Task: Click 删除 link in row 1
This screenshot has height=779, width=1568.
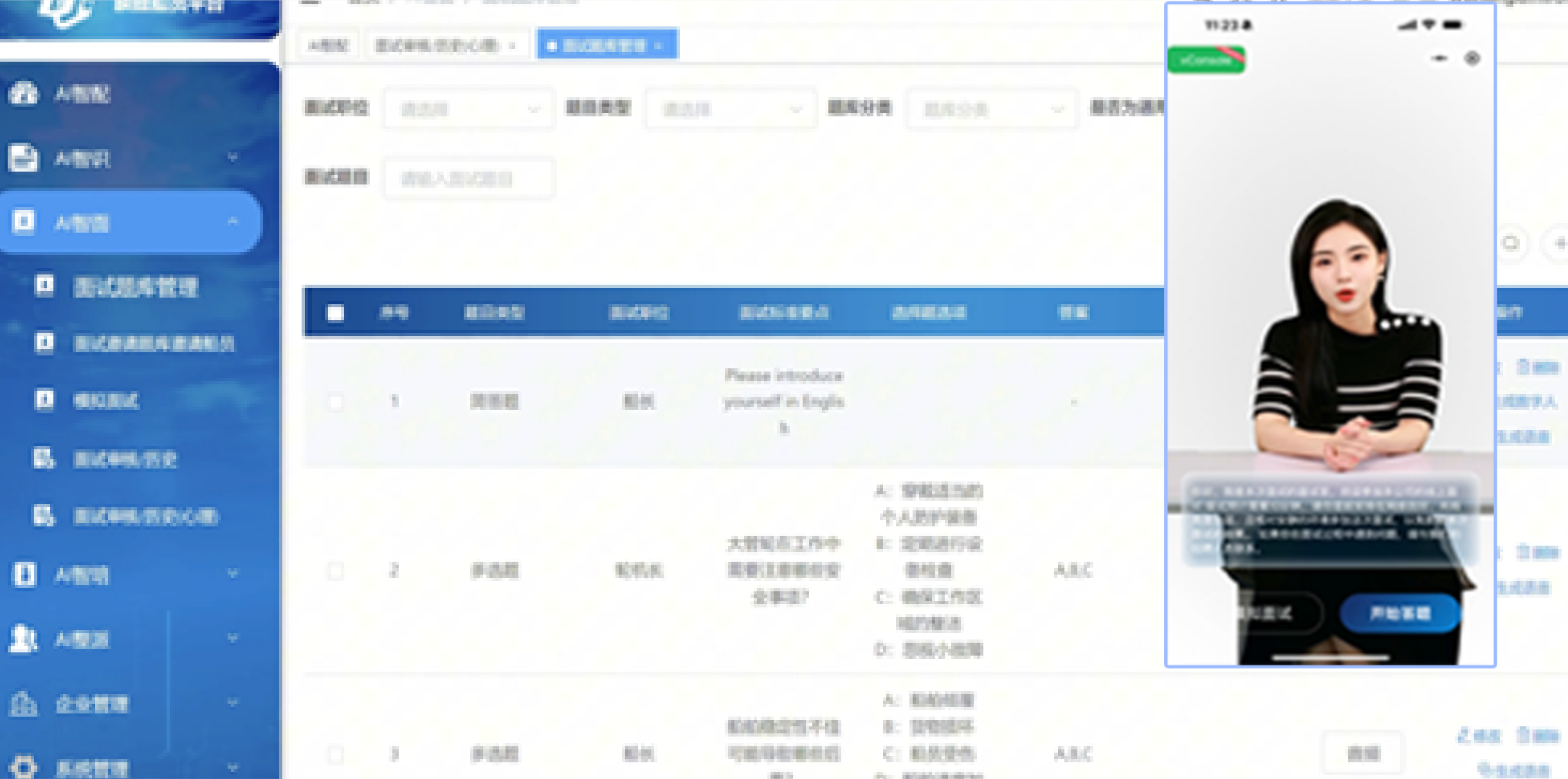Action: click(1538, 367)
